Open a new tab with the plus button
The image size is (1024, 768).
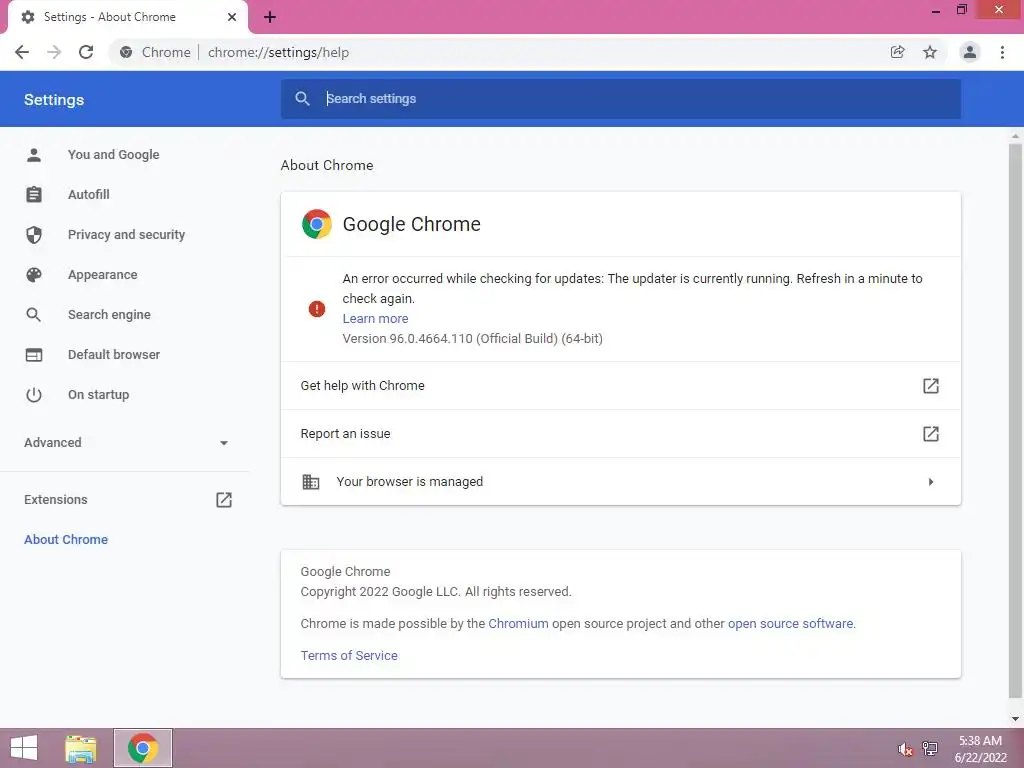pos(270,17)
